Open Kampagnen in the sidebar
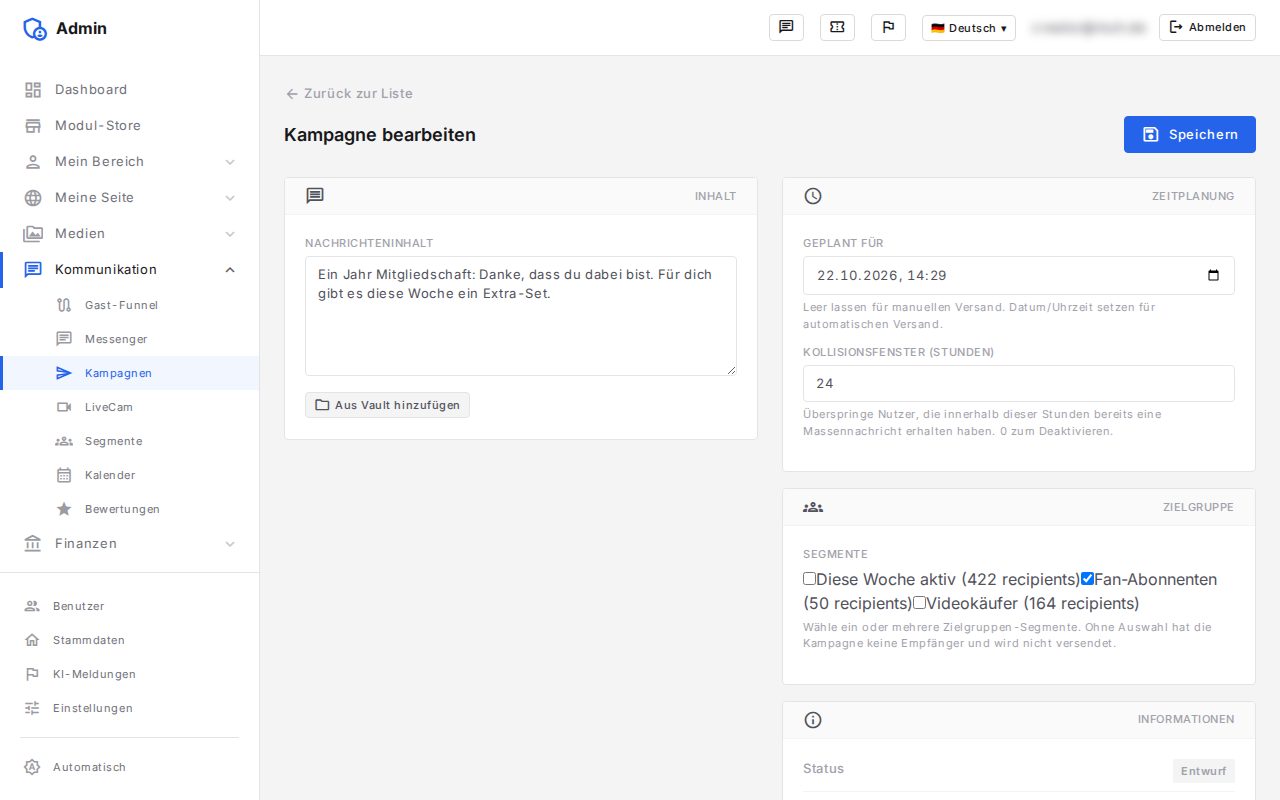 coord(130,373)
